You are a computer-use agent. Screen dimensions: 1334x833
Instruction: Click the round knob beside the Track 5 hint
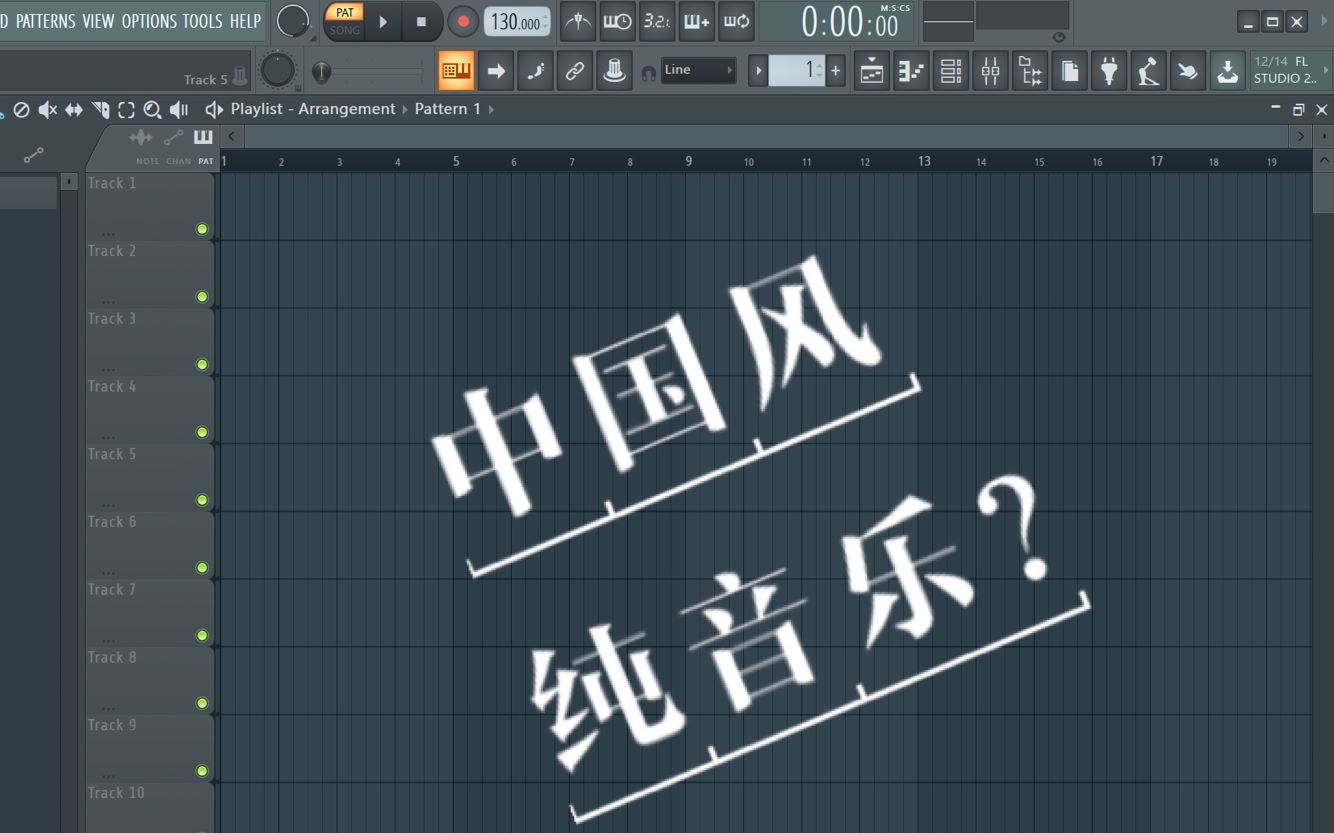(277, 70)
